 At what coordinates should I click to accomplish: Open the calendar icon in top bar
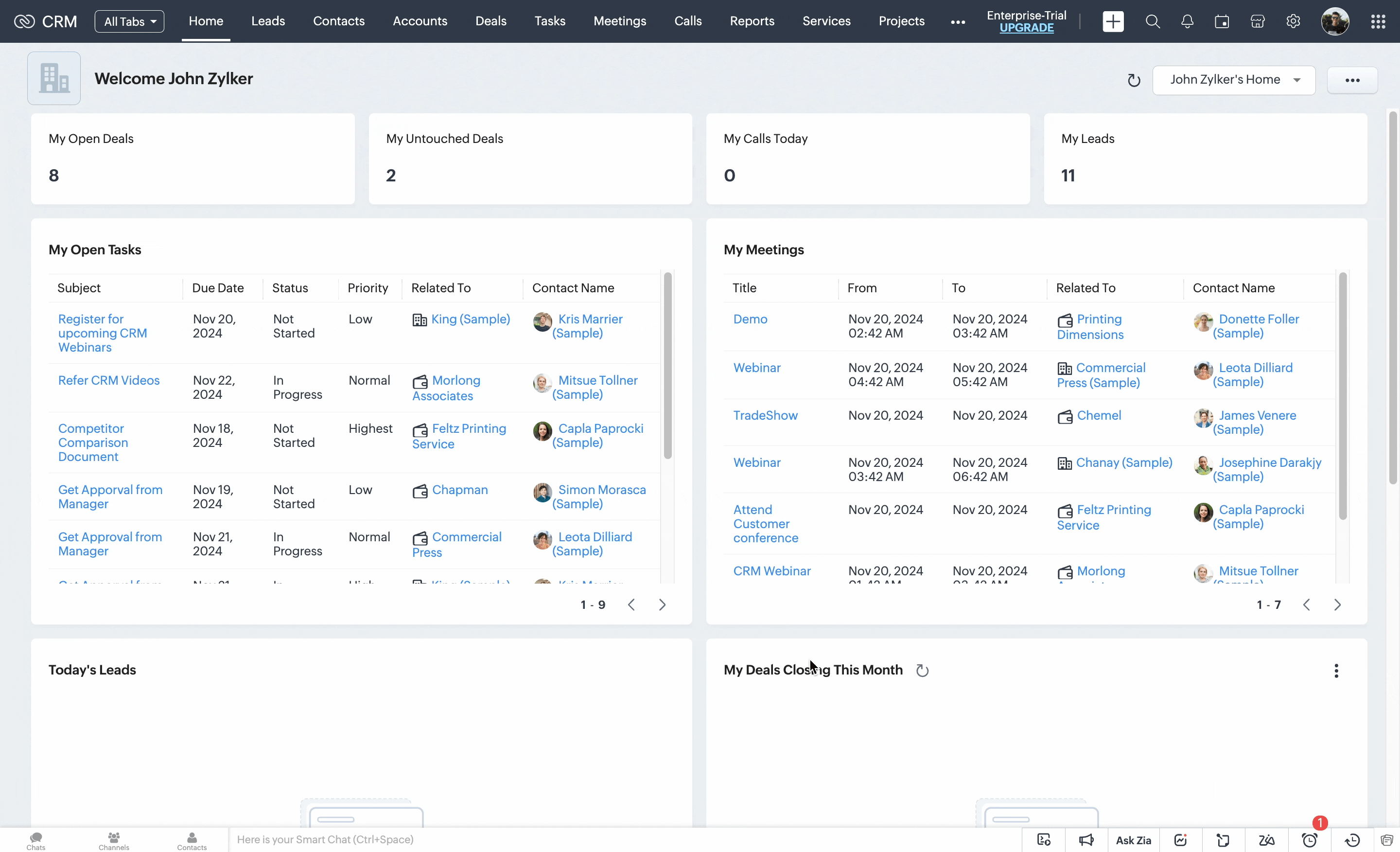[x=1222, y=21]
